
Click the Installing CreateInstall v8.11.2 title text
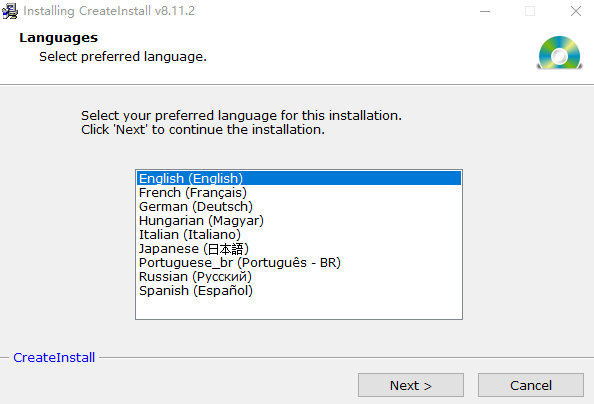pyautogui.click(x=109, y=11)
